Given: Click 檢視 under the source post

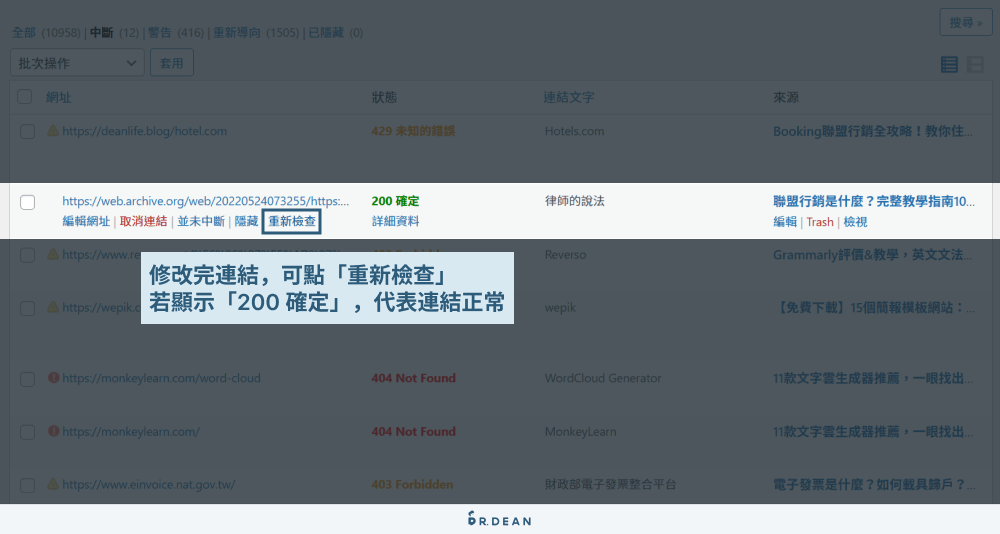Looking at the screenshot, I should pyautogui.click(x=855, y=222).
